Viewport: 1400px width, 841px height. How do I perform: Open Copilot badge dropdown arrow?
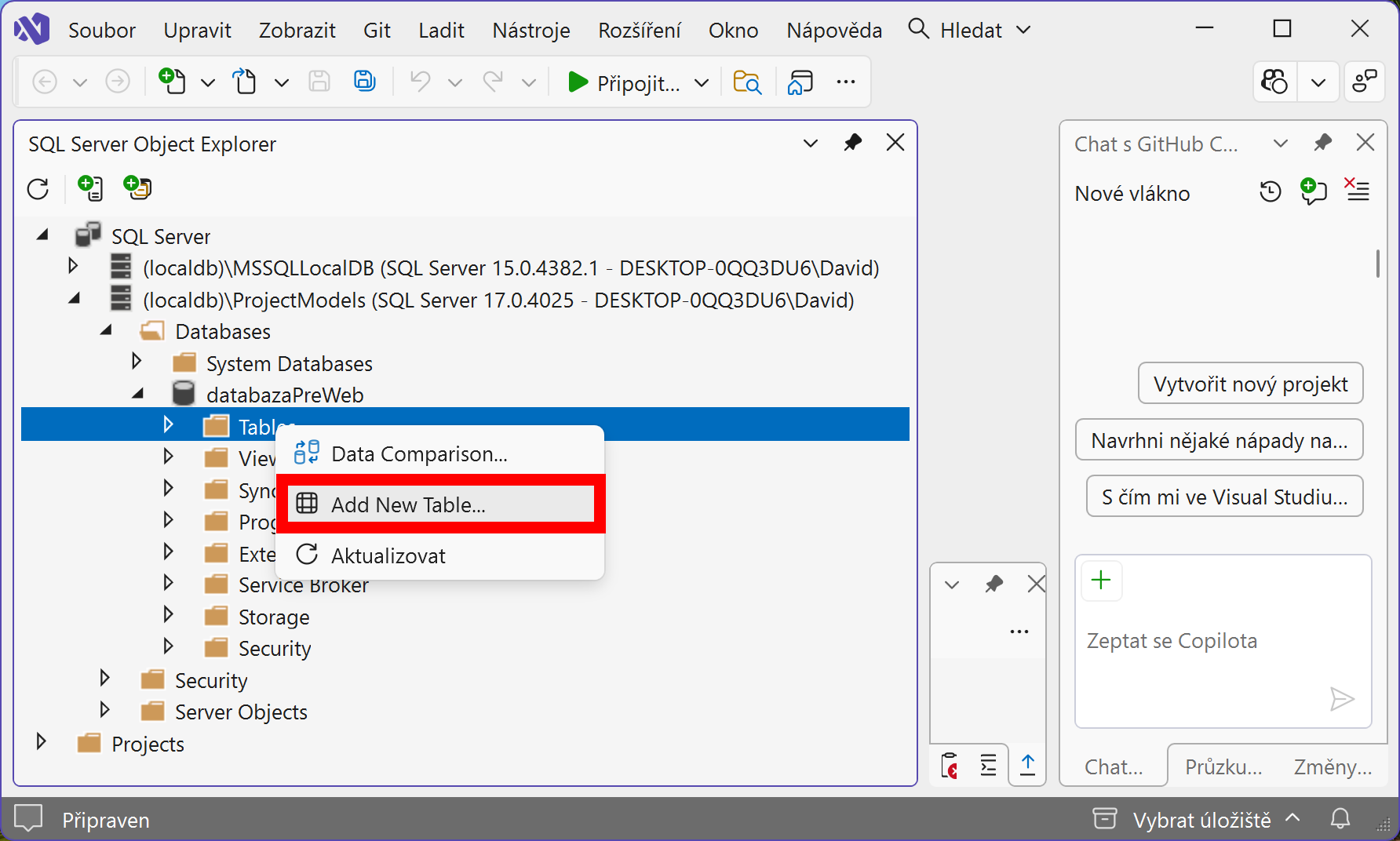point(1318,82)
